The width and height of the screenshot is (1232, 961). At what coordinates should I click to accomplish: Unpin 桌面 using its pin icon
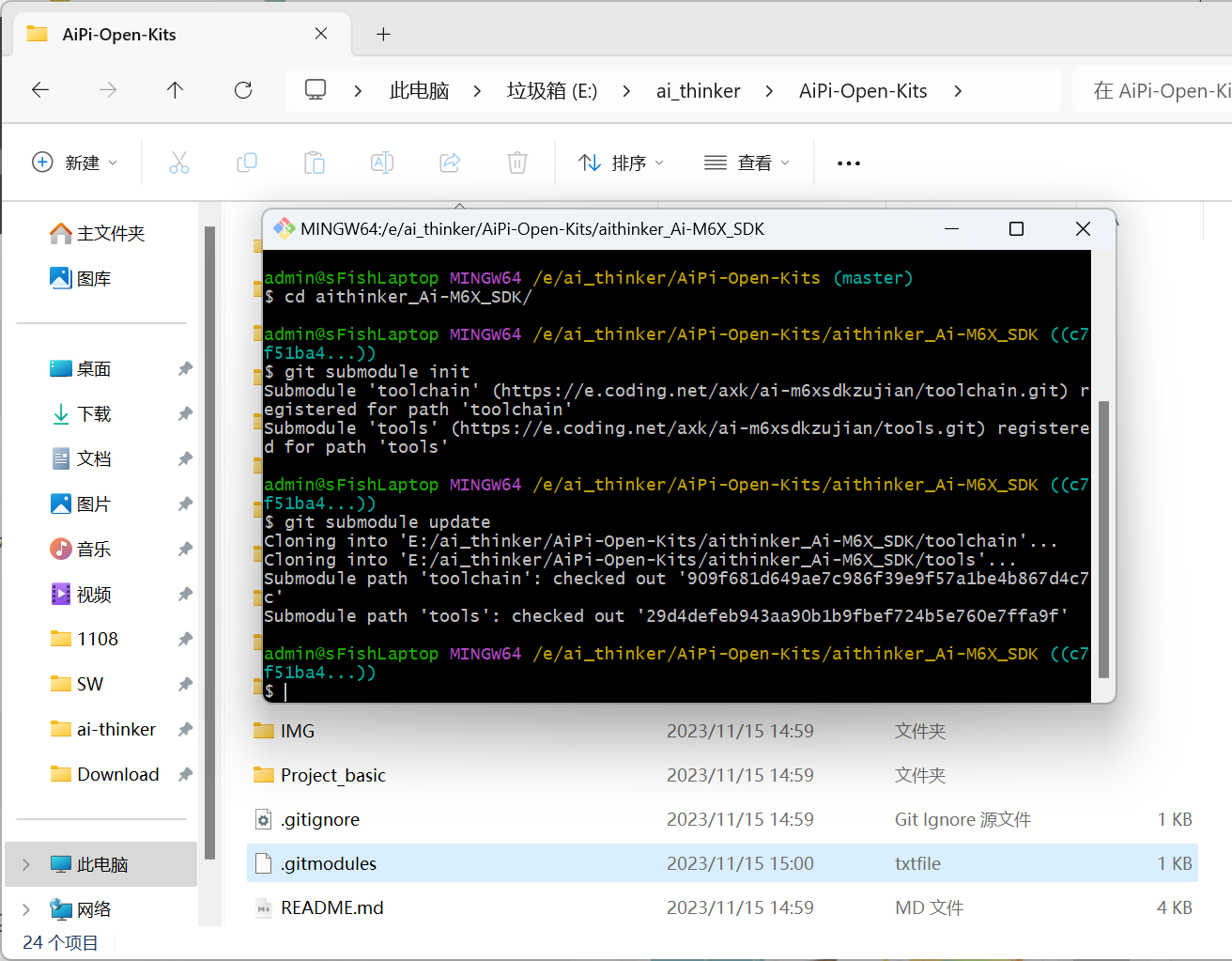tap(185, 369)
